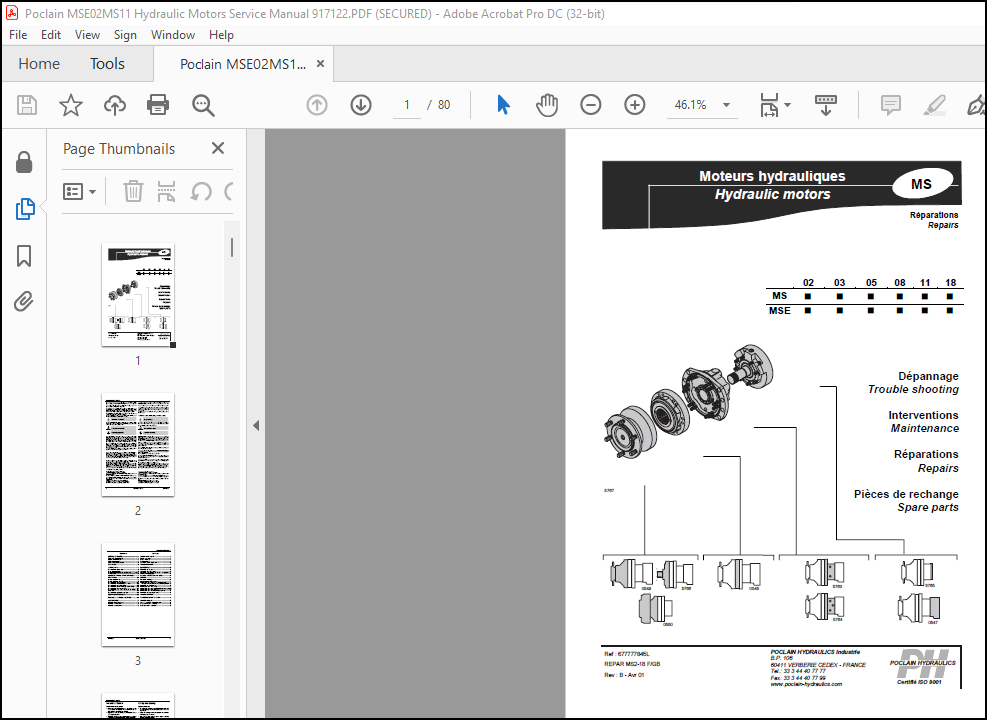The image size is (987, 720).
Task: Switch to the Home tab
Action: coord(39,64)
